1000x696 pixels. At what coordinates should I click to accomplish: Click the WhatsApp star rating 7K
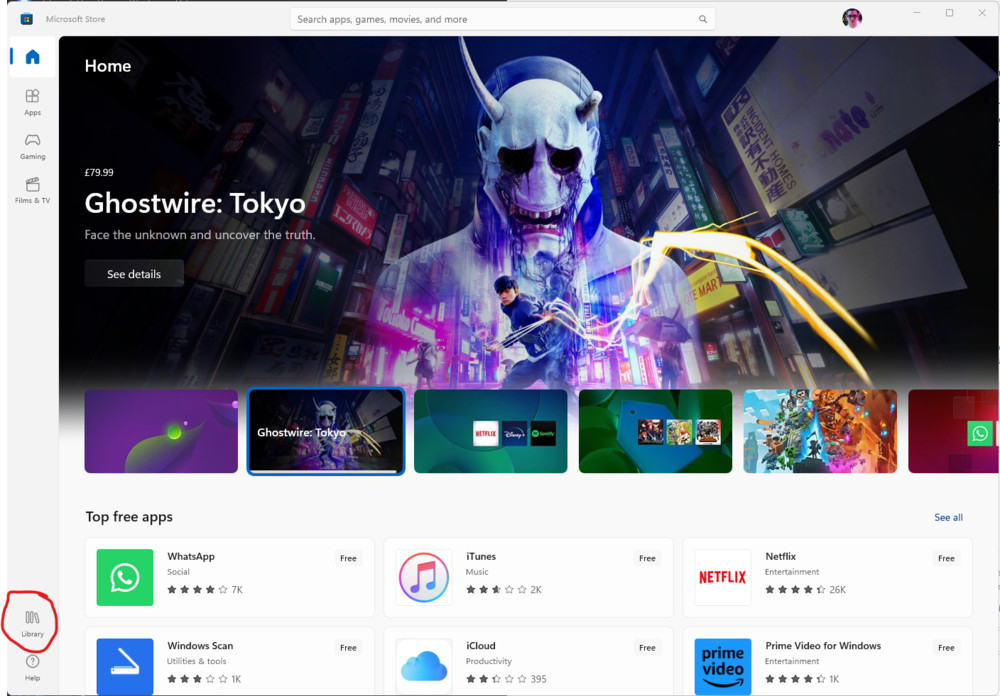pyautogui.click(x=205, y=589)
